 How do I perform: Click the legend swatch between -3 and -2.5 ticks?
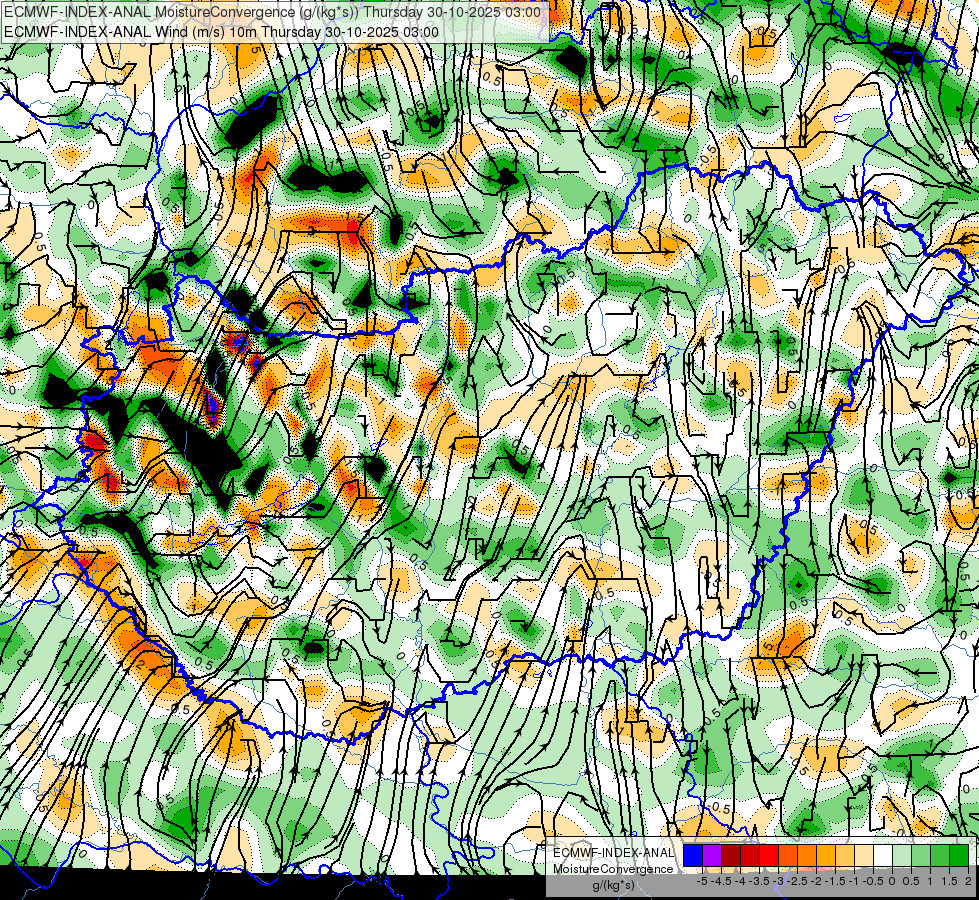point(788,855)
